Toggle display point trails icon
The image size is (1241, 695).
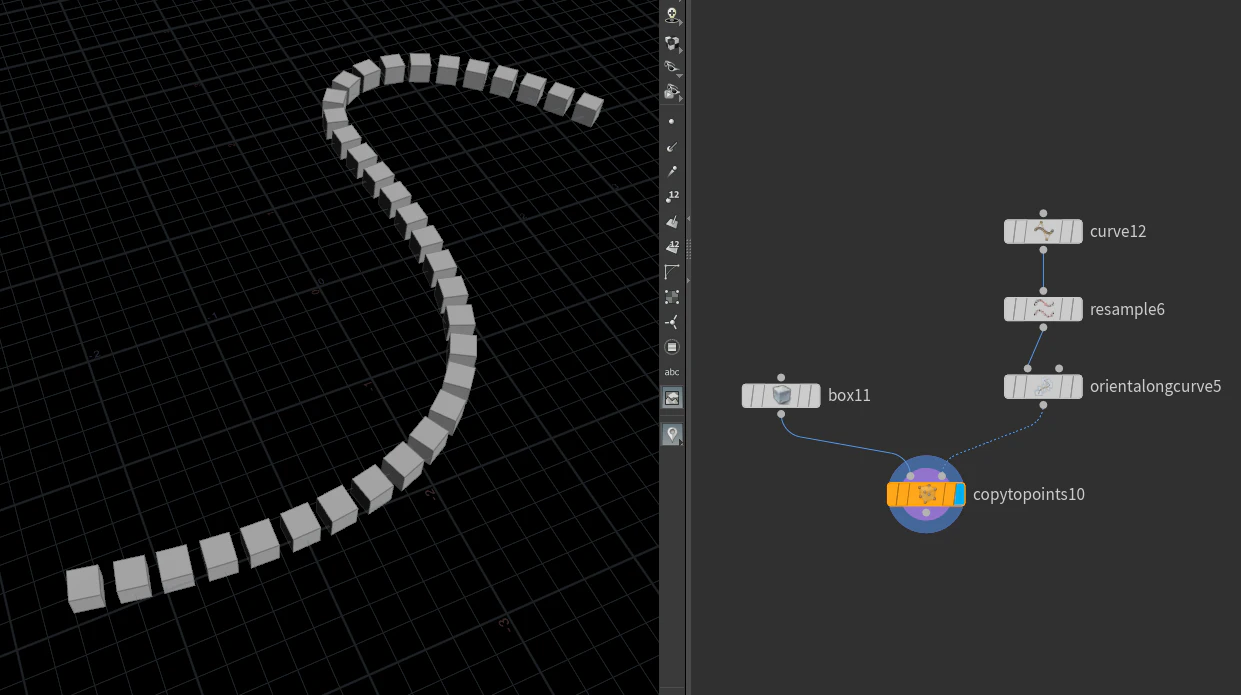click(x=672, y=172)
